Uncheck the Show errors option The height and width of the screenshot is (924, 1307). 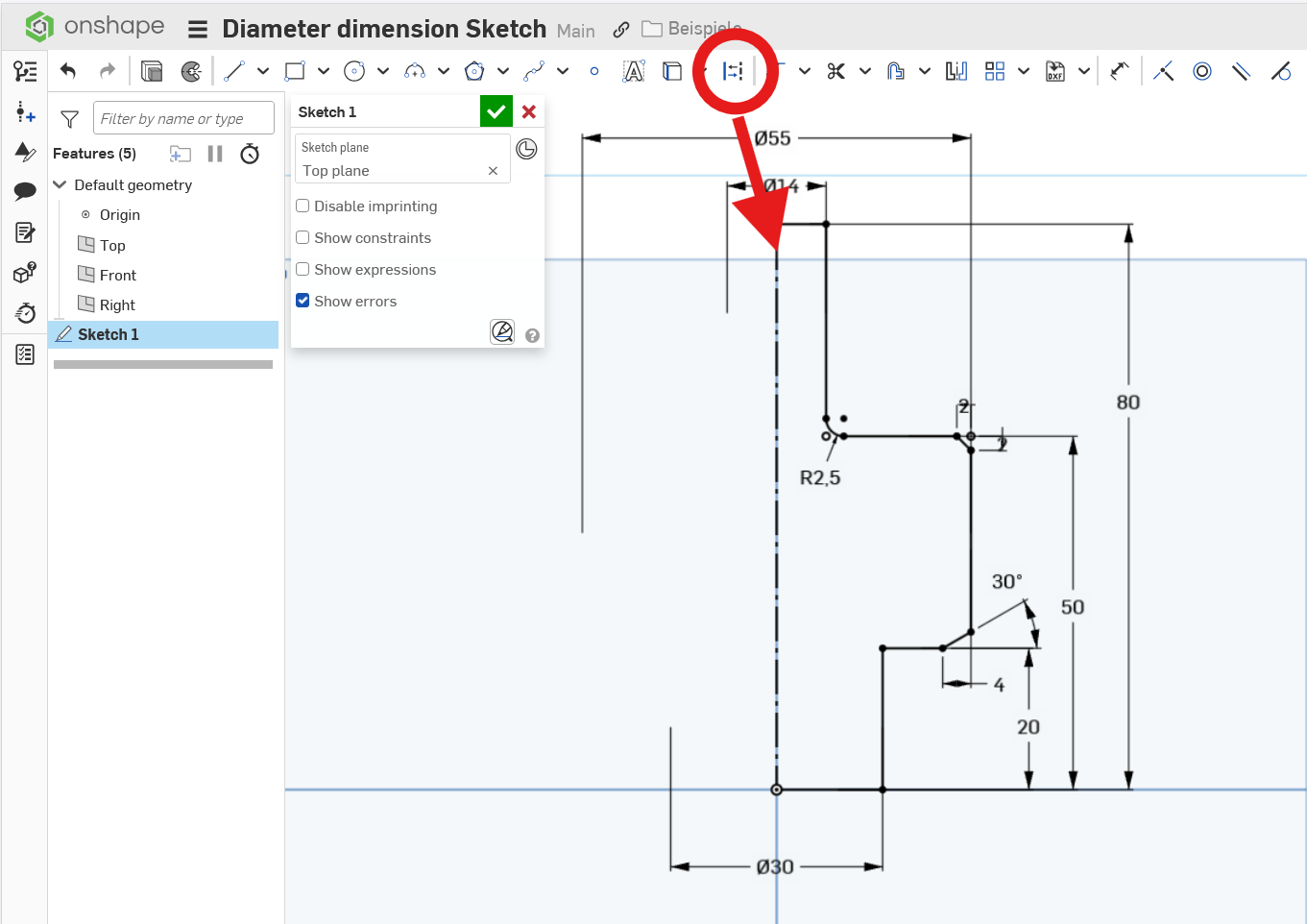pos(303,301)
